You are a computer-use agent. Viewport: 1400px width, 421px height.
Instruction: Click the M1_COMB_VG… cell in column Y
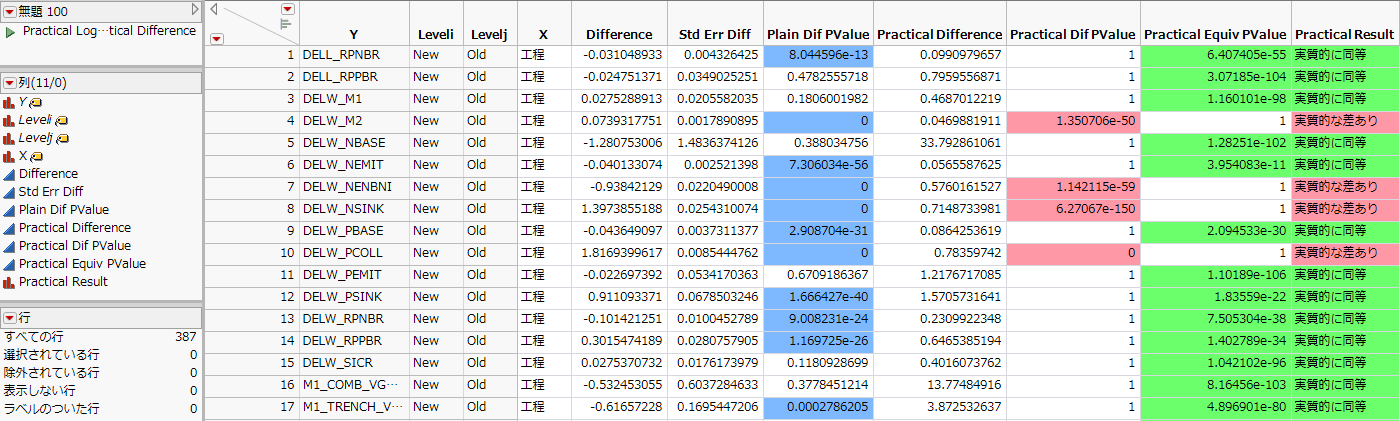tap(354, 385)
